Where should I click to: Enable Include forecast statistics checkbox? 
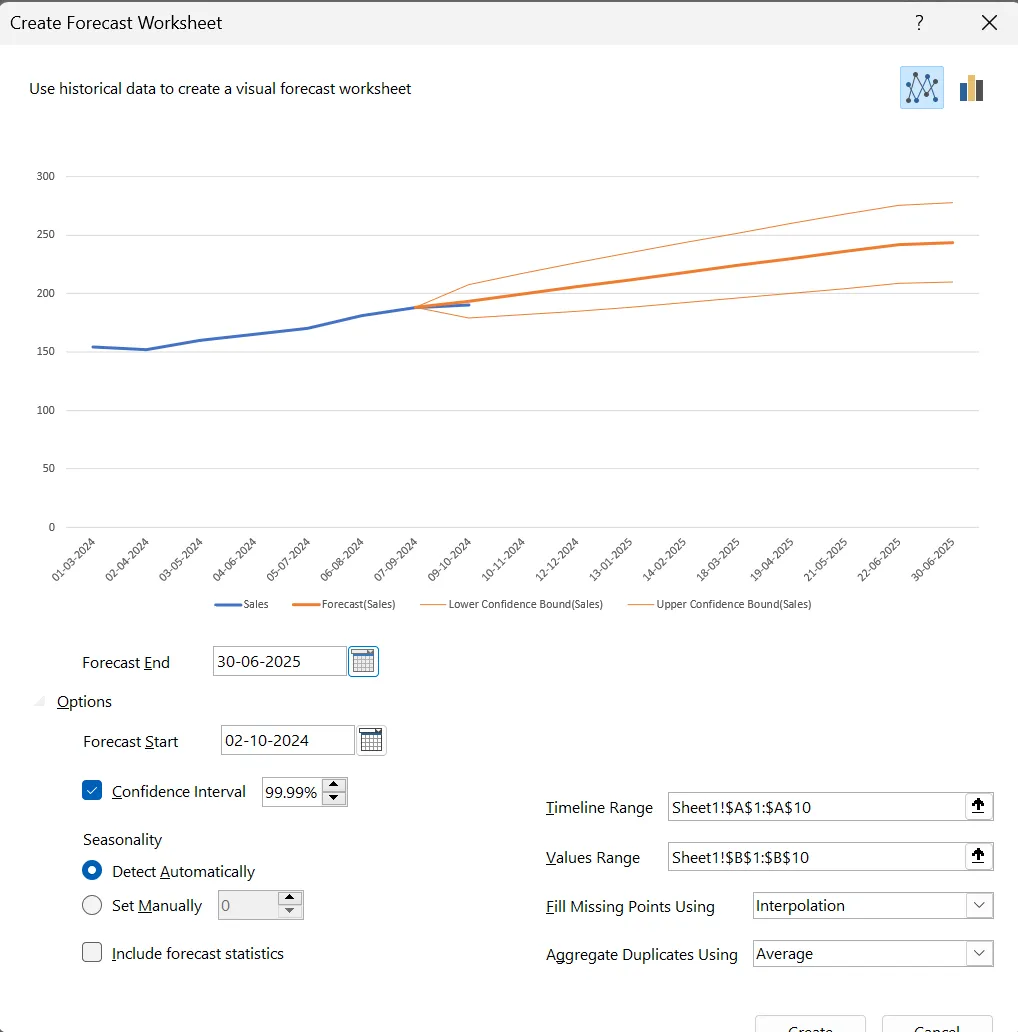click(x=92, y=952)
